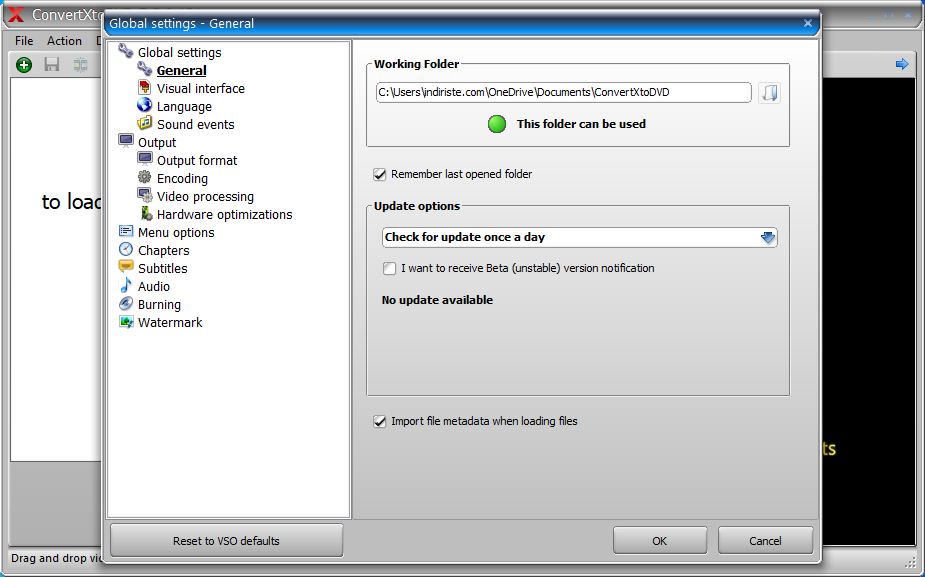Browse for working folder with folder icon
The height and width of the screenshot is (577, 925).
pos(769,93)
